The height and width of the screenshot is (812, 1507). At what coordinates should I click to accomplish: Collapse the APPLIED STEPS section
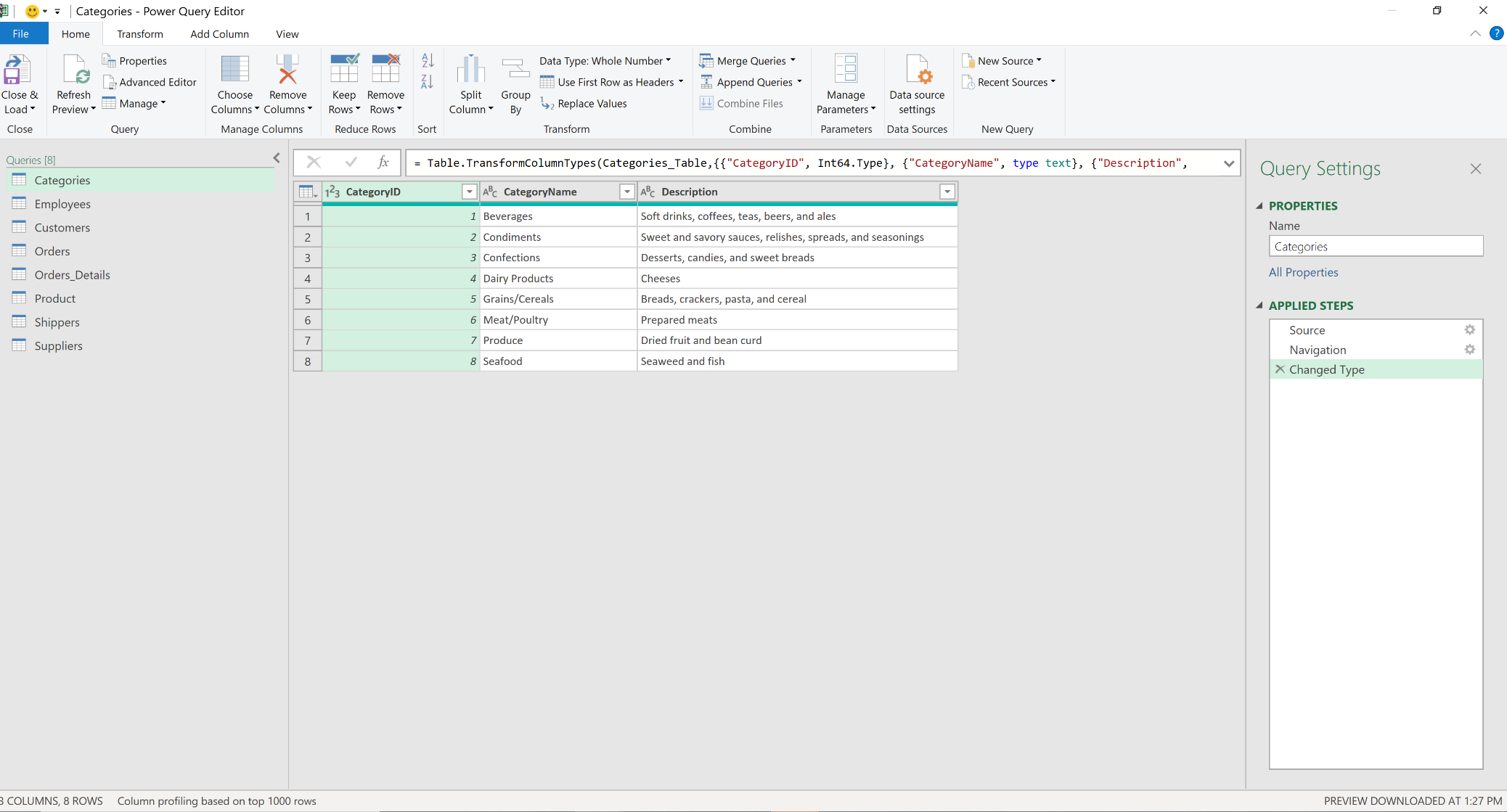click(1259, 305)
